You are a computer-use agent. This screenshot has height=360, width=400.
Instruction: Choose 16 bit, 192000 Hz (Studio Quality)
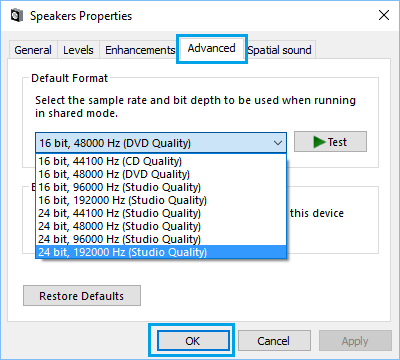pos(161,200)
